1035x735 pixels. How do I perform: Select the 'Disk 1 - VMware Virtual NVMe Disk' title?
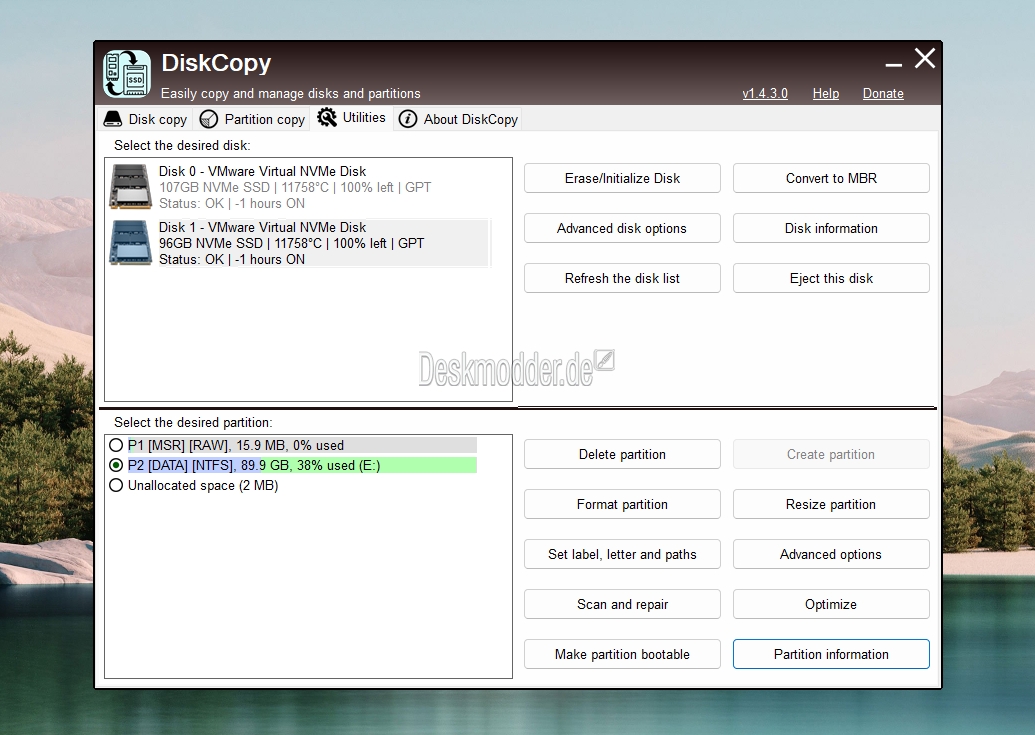(262, 227)
